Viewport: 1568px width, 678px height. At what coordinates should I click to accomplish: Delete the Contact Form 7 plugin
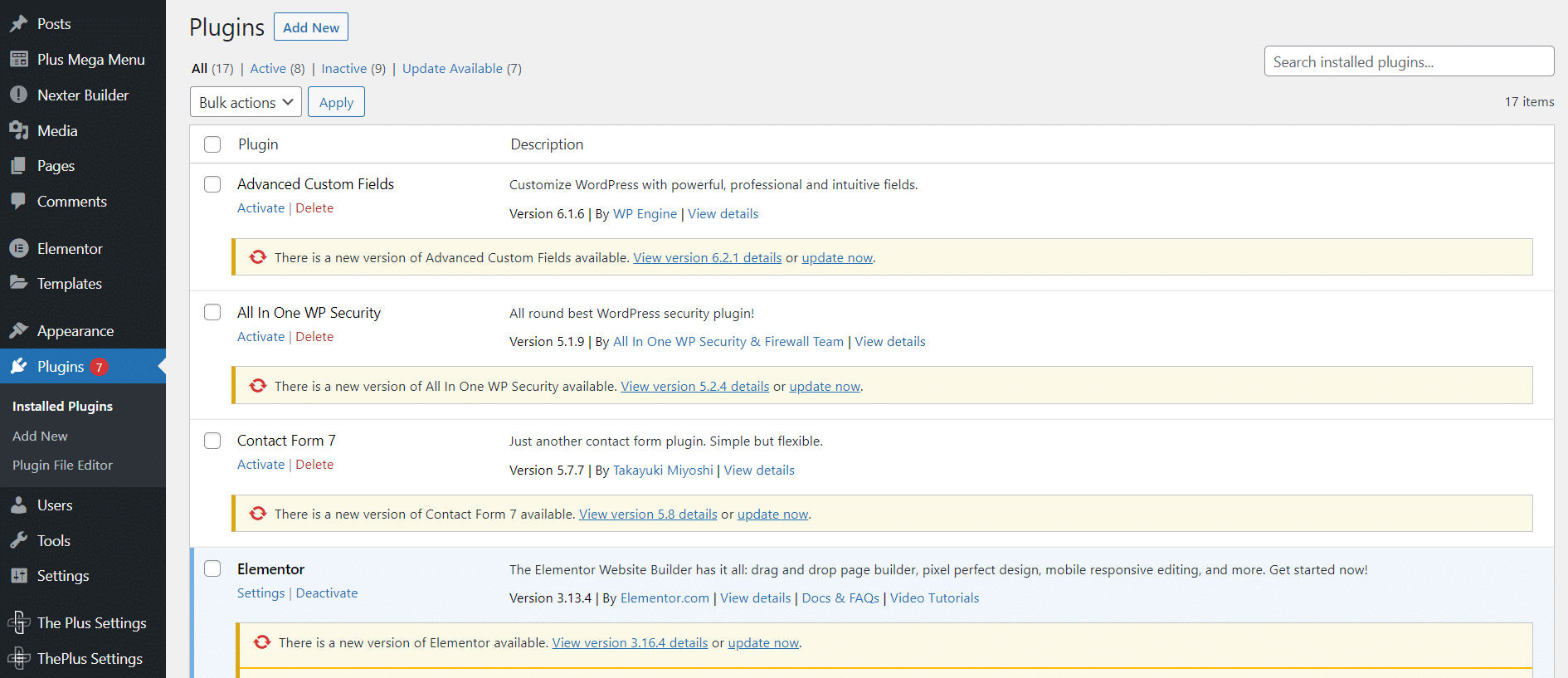314,465
